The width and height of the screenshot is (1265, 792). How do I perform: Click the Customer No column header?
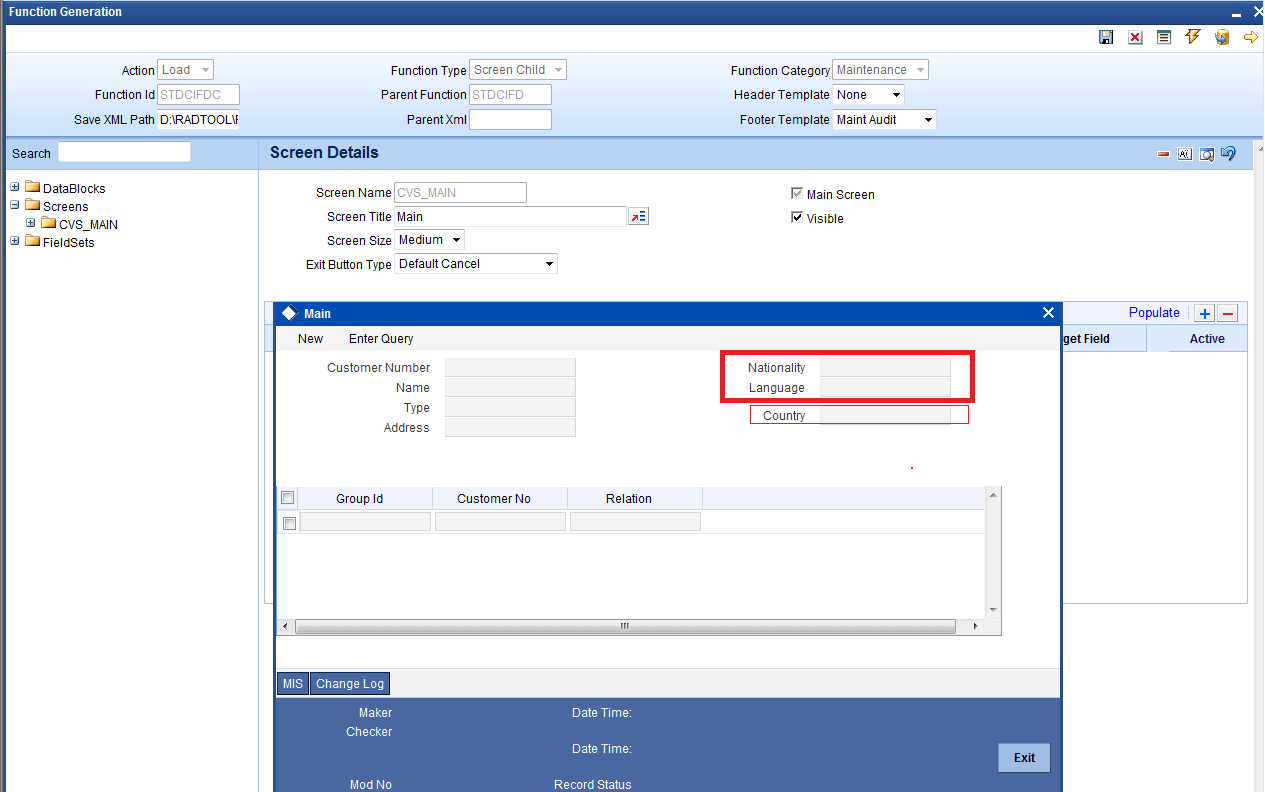[494, 498]
